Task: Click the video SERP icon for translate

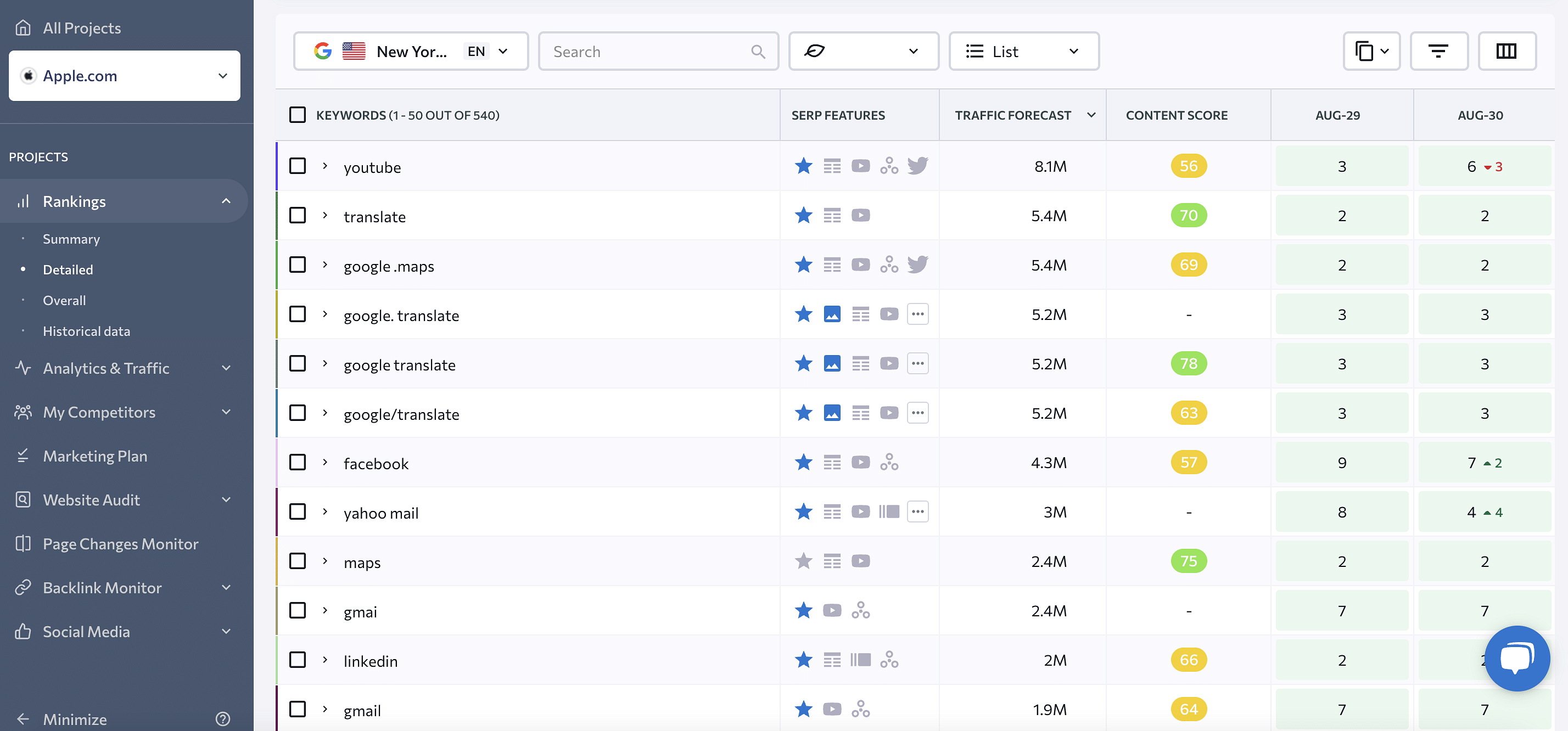Action: coord(860,216)
